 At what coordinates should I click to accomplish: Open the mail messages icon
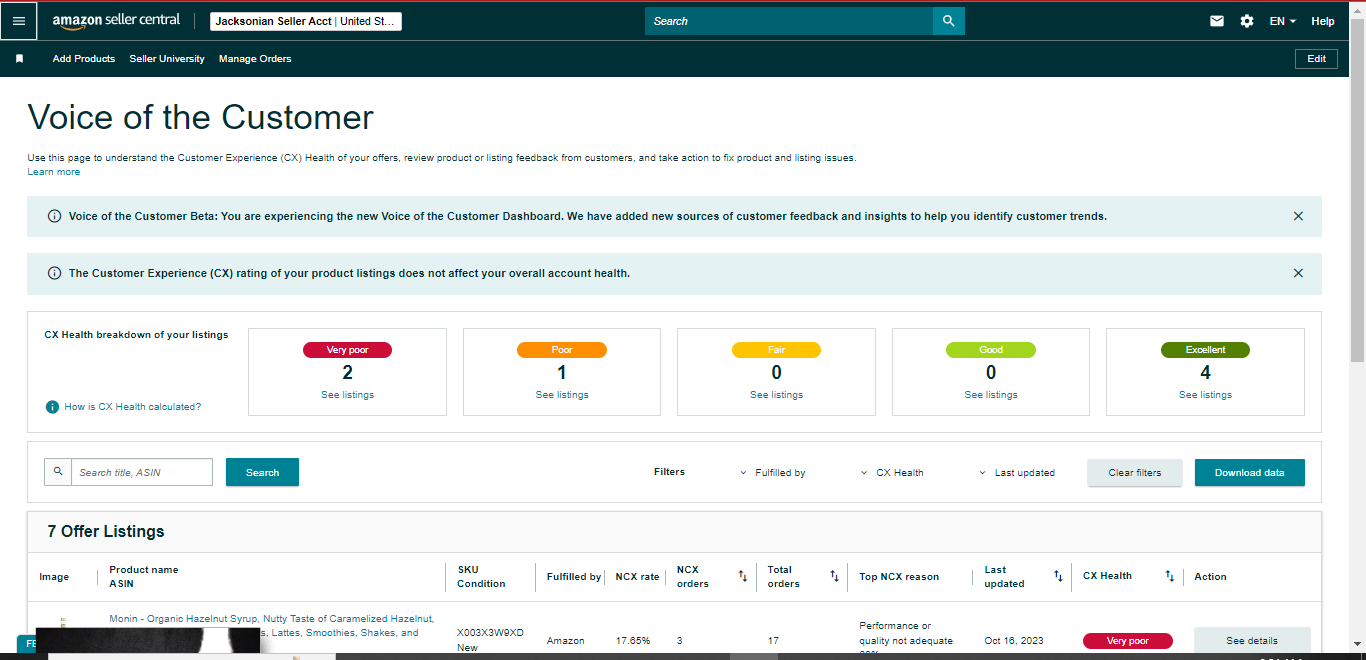coord(1217,21)
